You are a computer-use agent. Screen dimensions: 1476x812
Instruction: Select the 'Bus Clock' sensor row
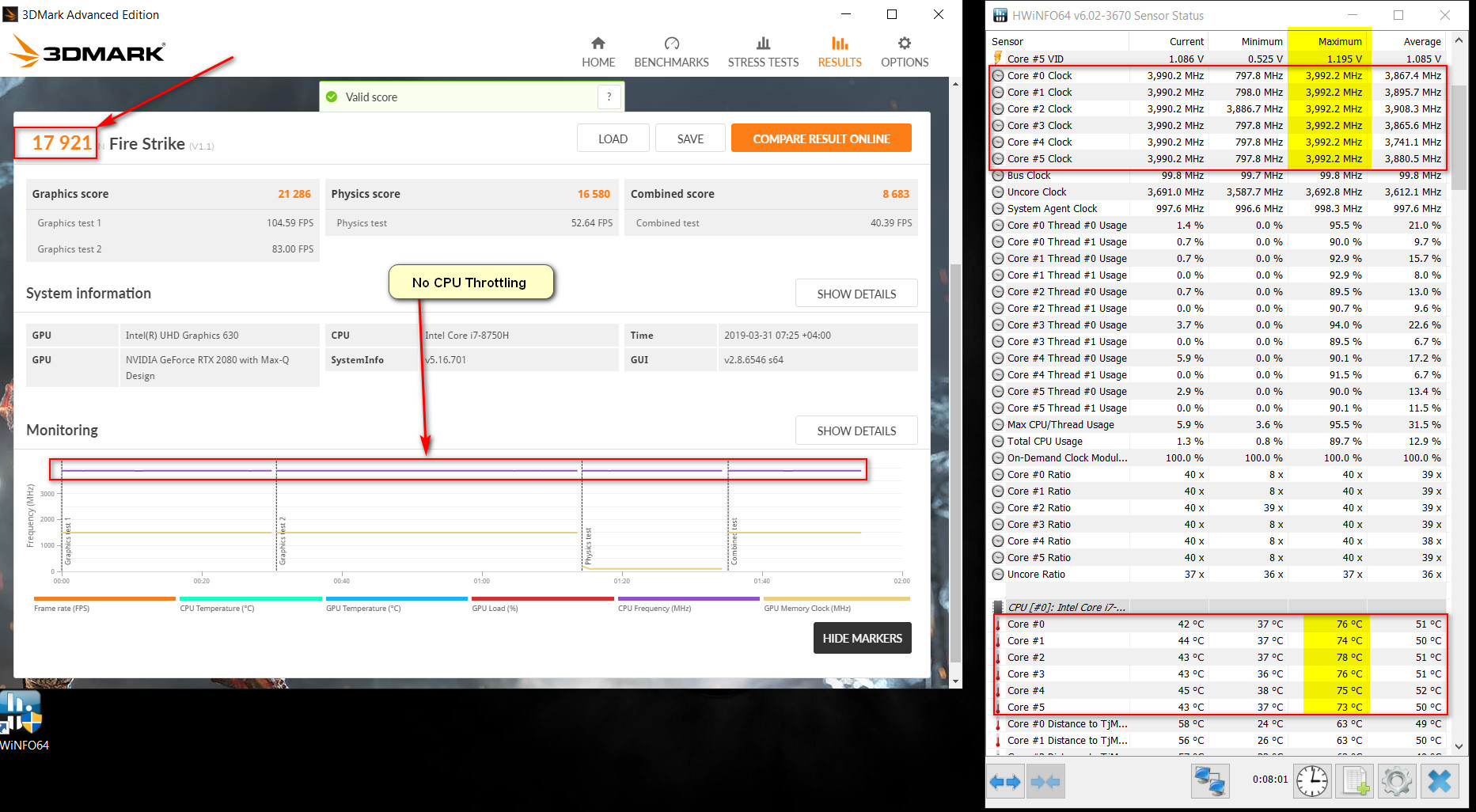[x=1217, y=176]
